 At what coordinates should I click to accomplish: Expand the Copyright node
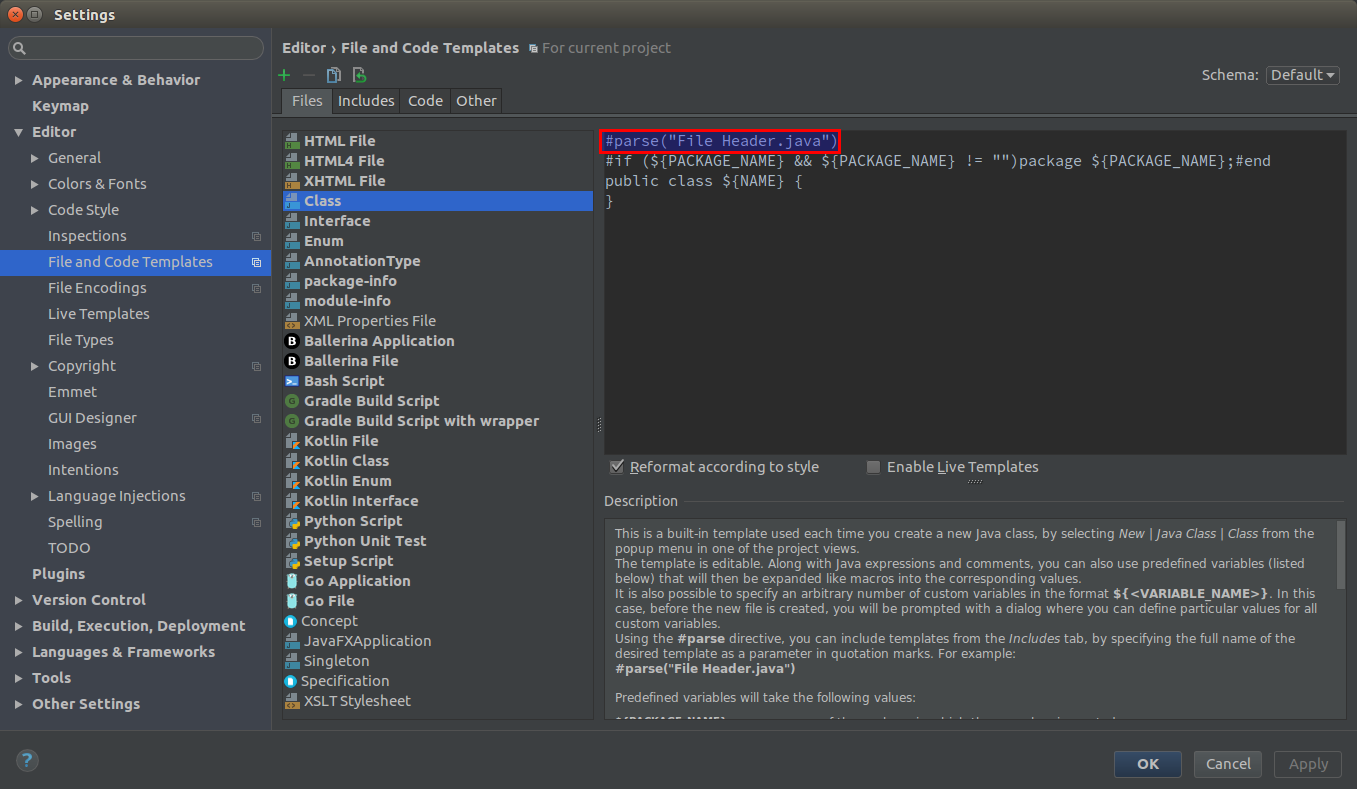tap(35, 366)
